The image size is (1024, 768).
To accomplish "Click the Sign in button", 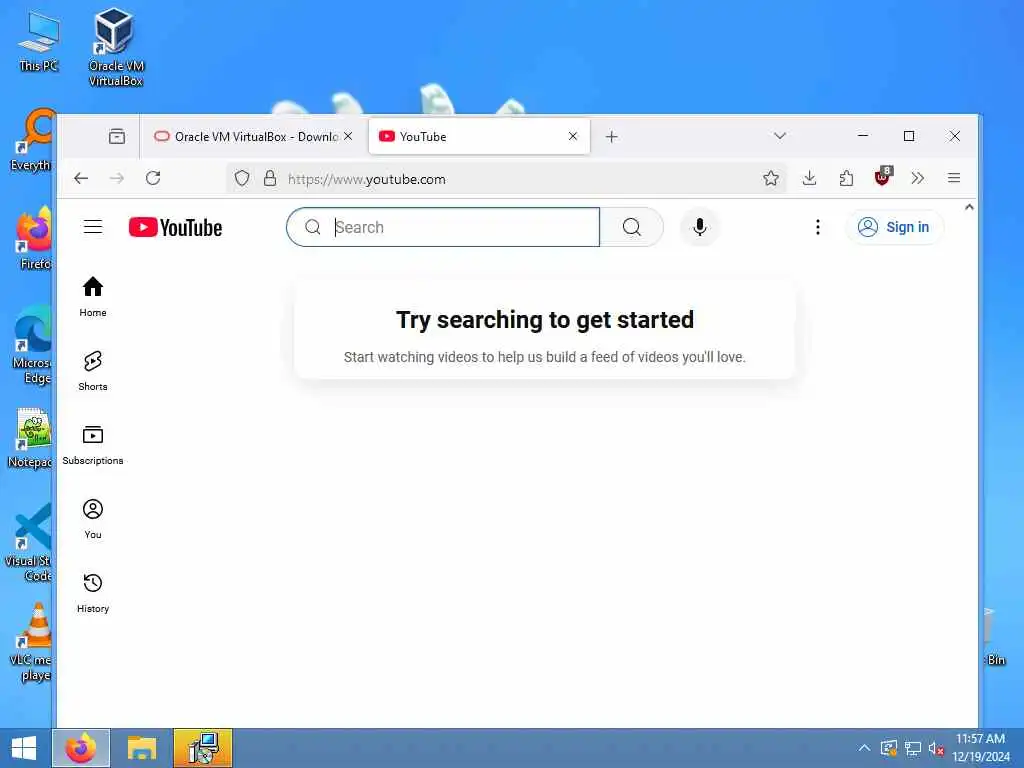I will (894, 227).
